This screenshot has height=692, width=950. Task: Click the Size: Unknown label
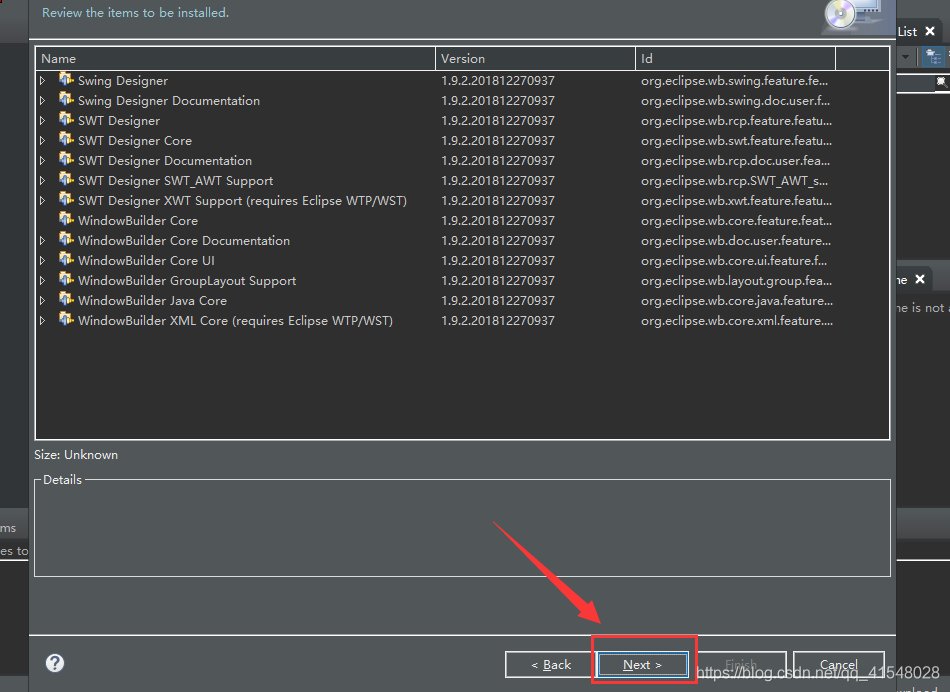pyautogui.click(x=76, y=454)
